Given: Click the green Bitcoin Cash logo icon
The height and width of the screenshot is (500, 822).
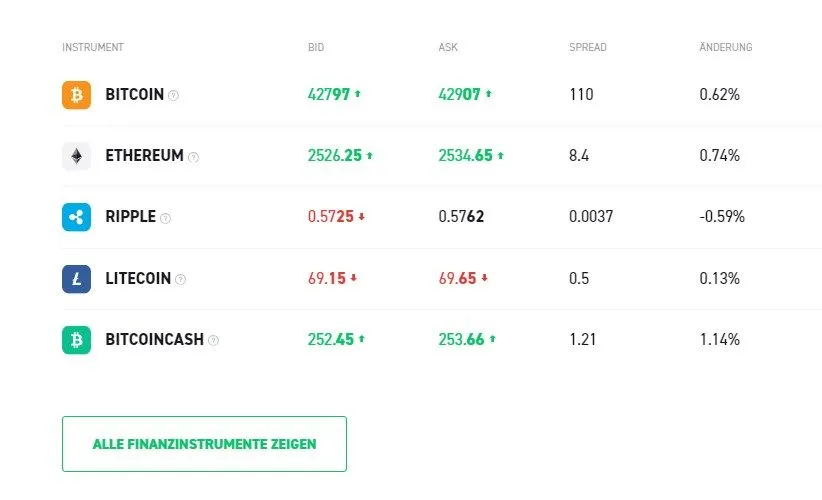Looking at the screenshot, I should tap(76, 340).
